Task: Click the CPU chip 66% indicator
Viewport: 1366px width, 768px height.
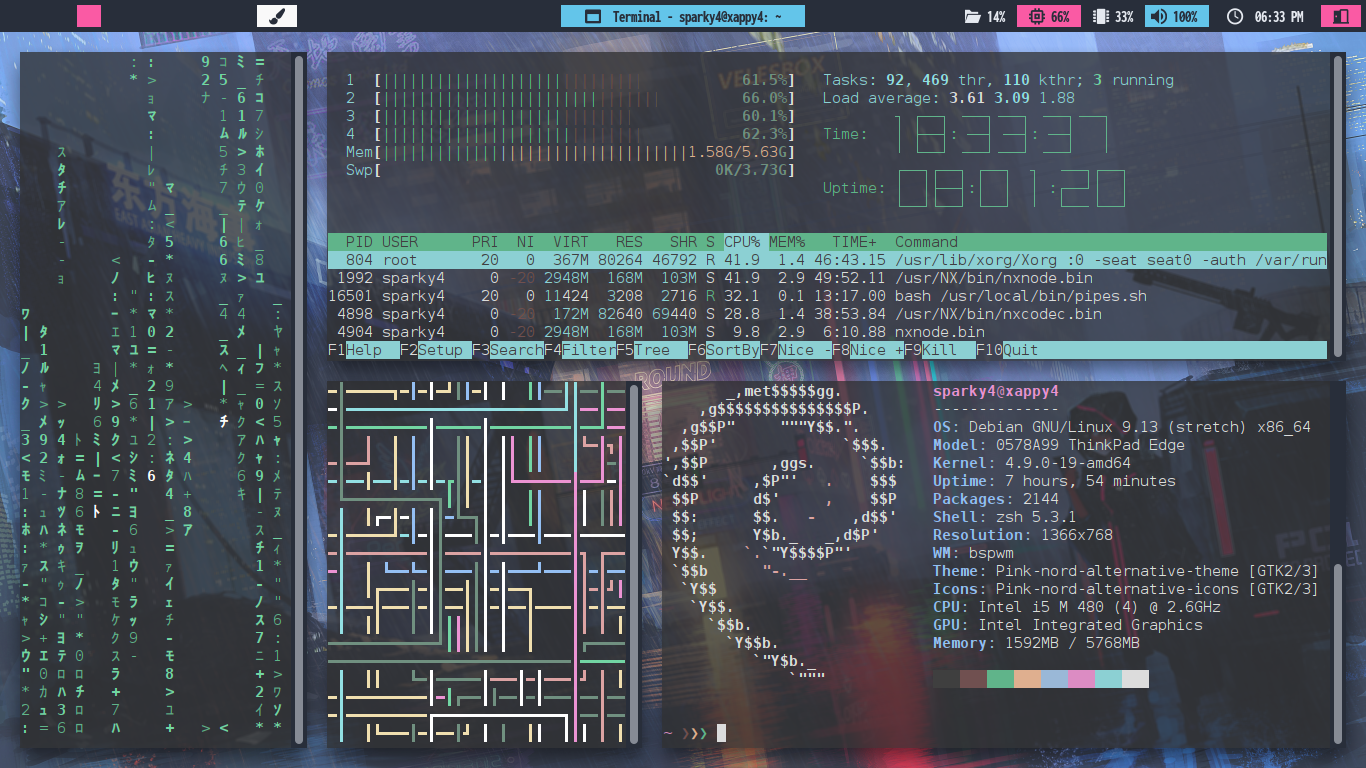Action: point(1036,16)
